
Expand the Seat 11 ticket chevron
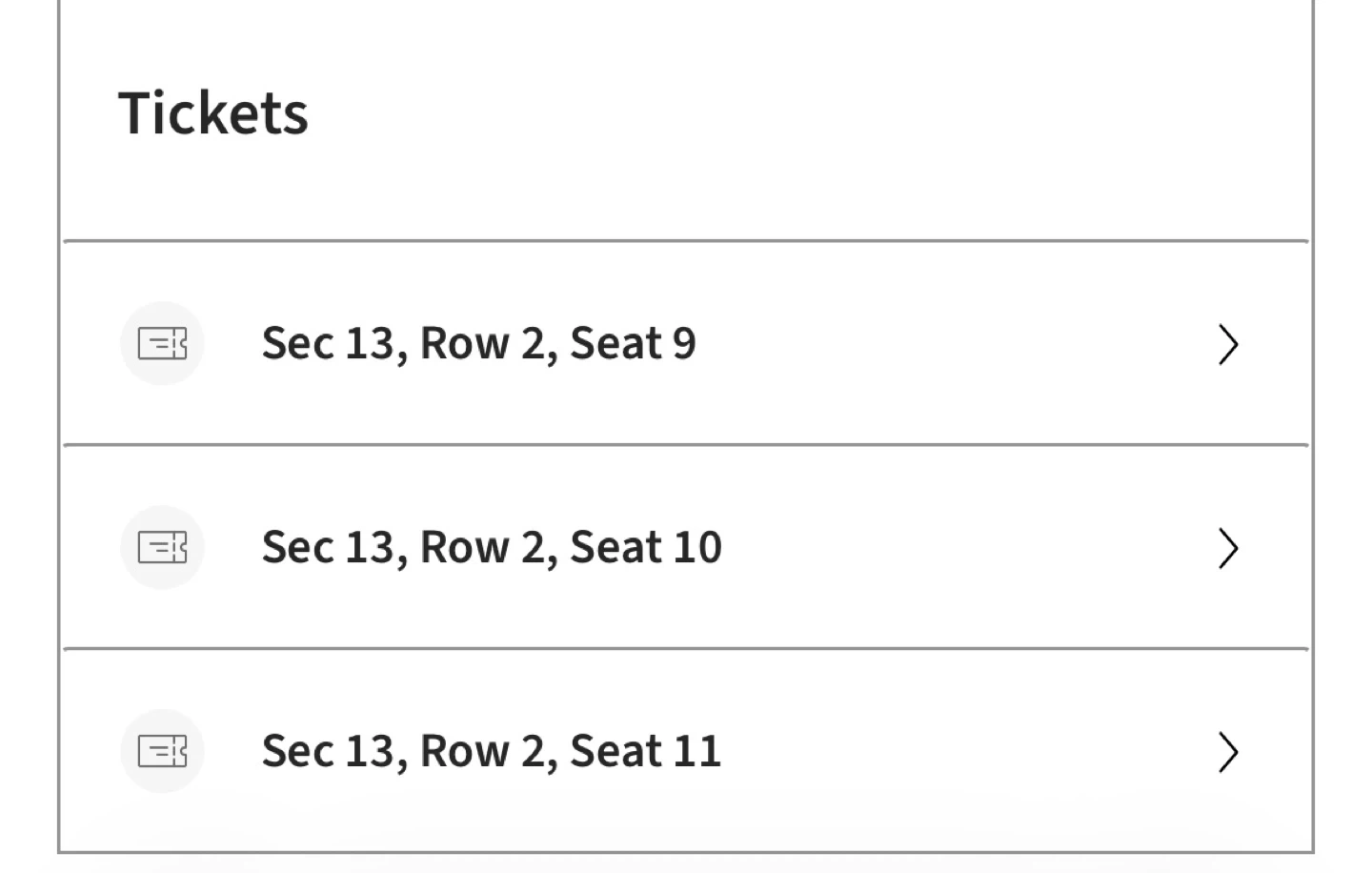1228,752
